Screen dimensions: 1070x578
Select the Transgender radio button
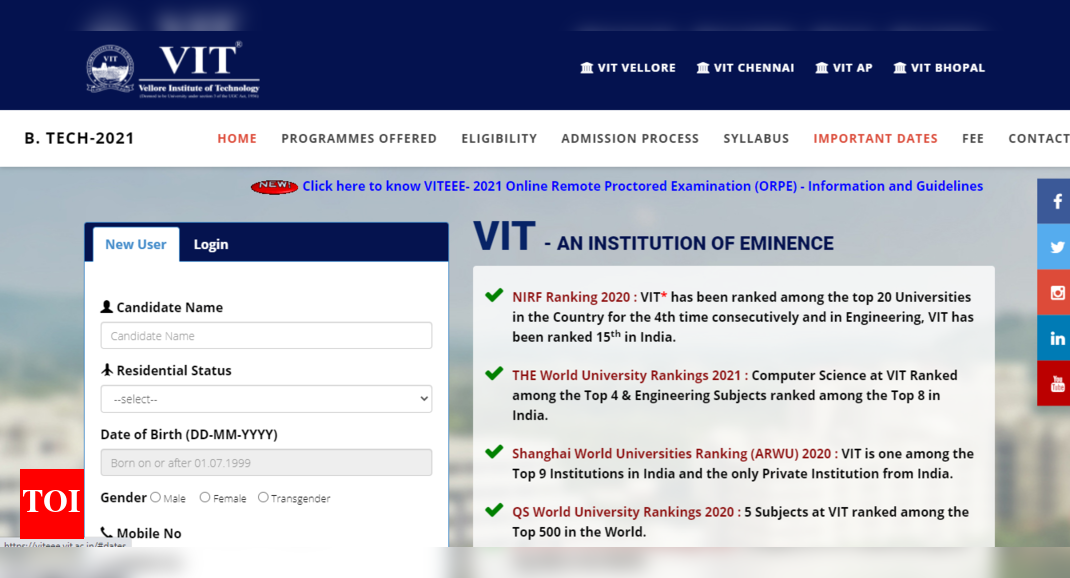tap(261, 497)
